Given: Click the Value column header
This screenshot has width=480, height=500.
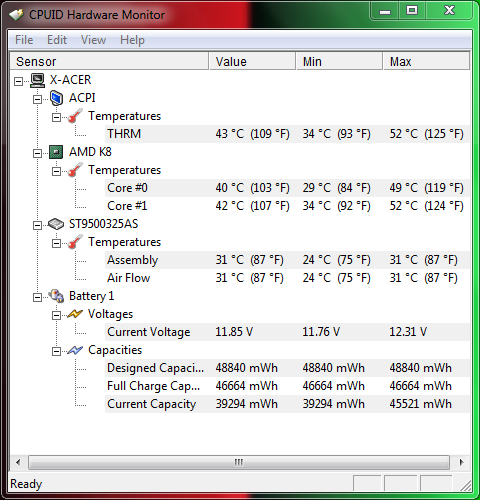Looking at the screenshot, I should coord(252,61).
